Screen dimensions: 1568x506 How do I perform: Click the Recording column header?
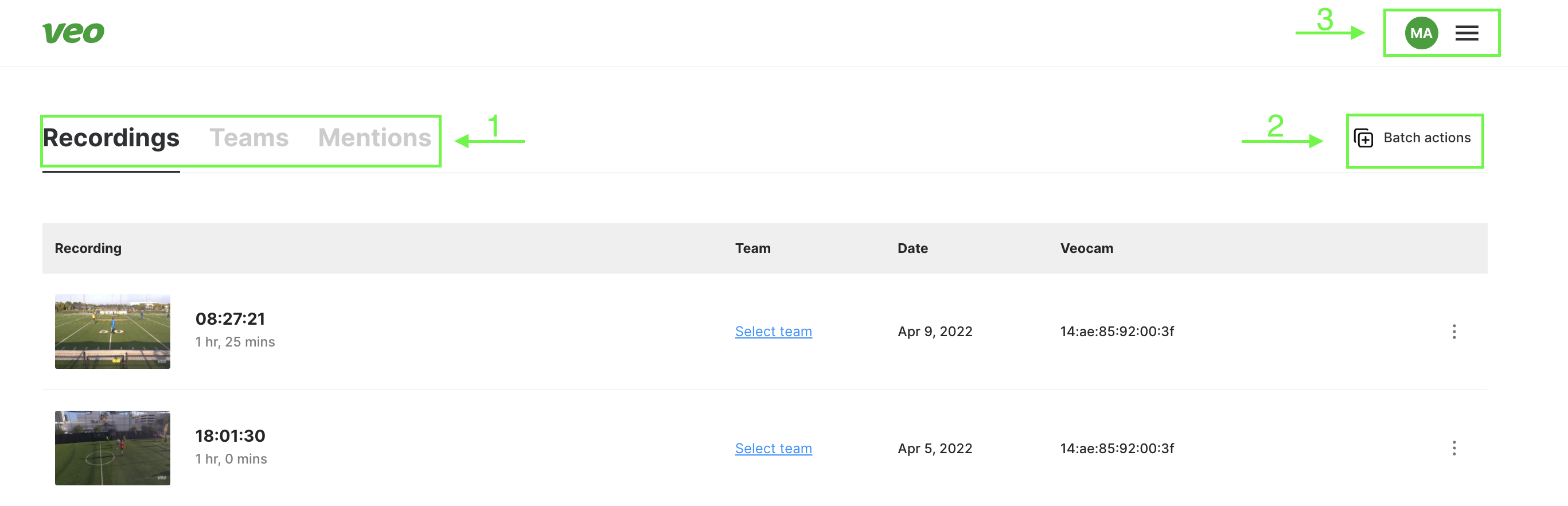88,248
